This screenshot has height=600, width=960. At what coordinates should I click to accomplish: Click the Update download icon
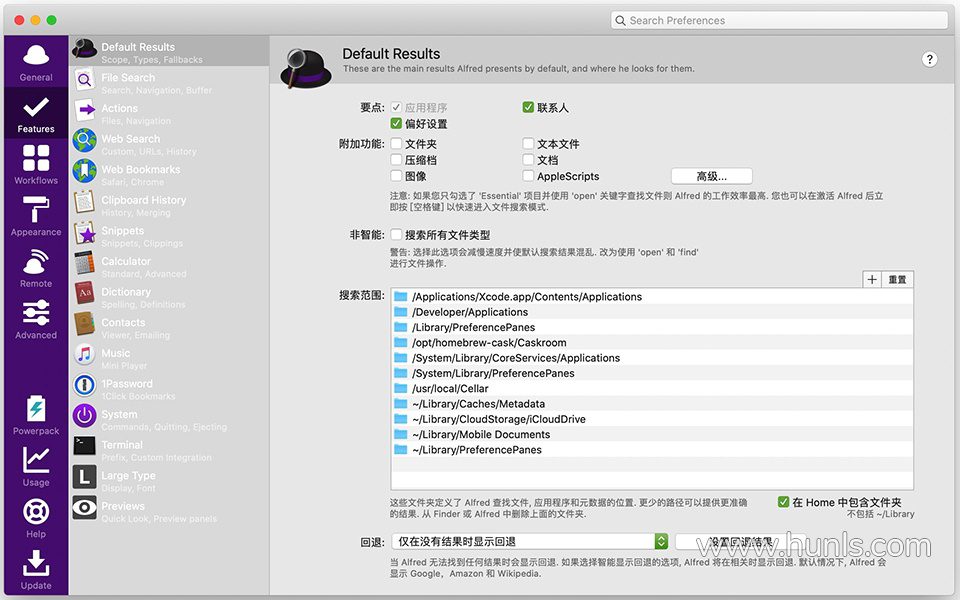coord(36,564)
